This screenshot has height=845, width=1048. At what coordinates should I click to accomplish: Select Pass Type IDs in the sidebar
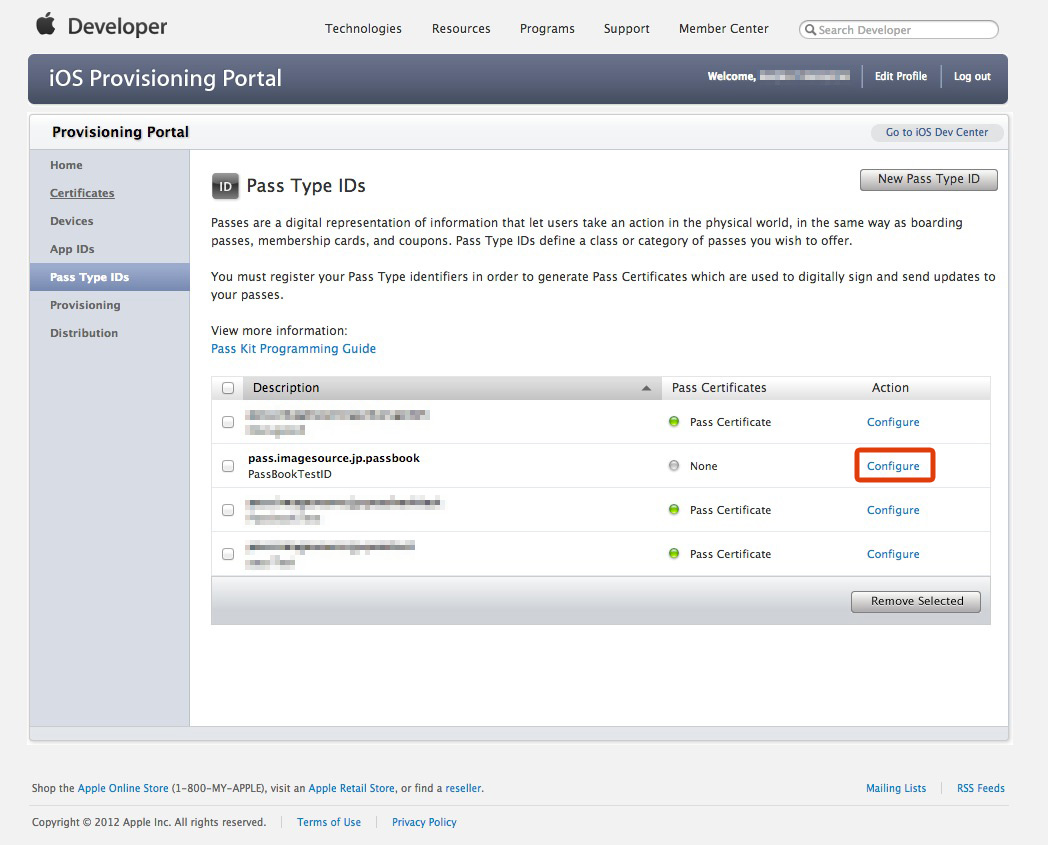click(110, 277)
